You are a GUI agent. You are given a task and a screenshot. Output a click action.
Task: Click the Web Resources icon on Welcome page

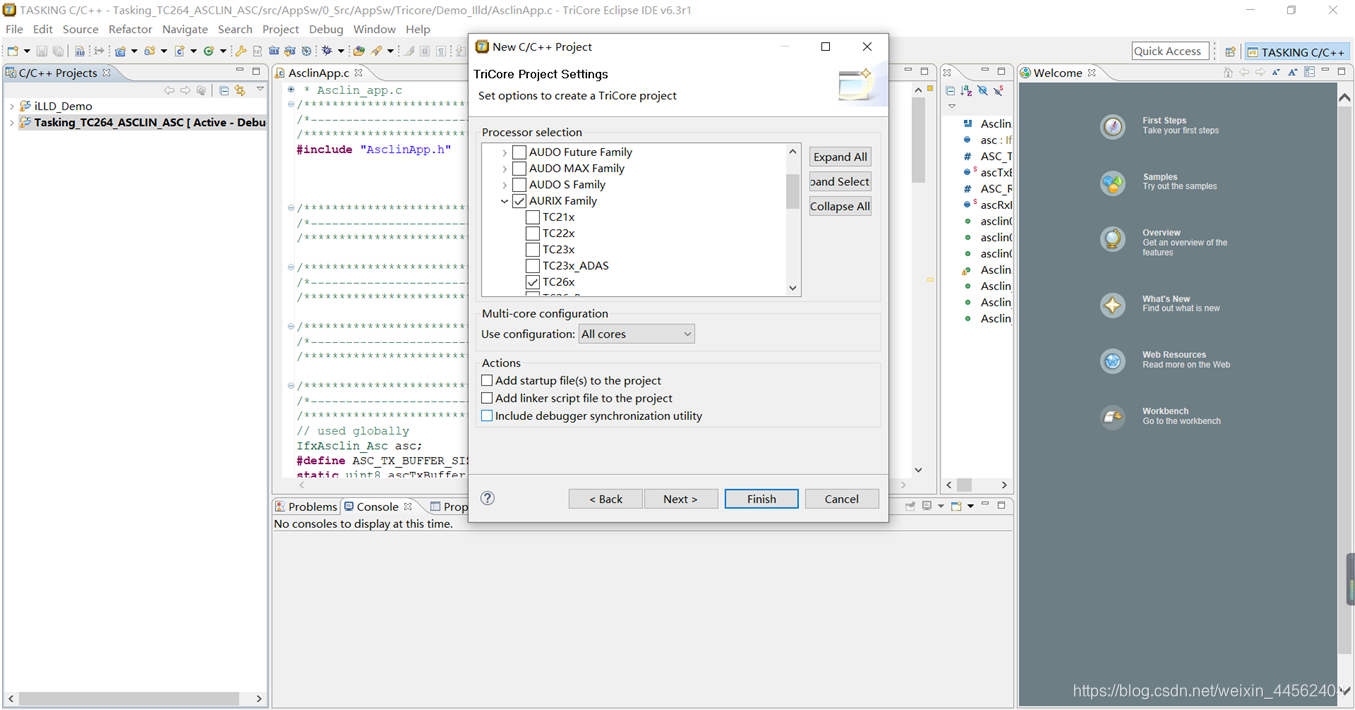[x=1113, y=361]
